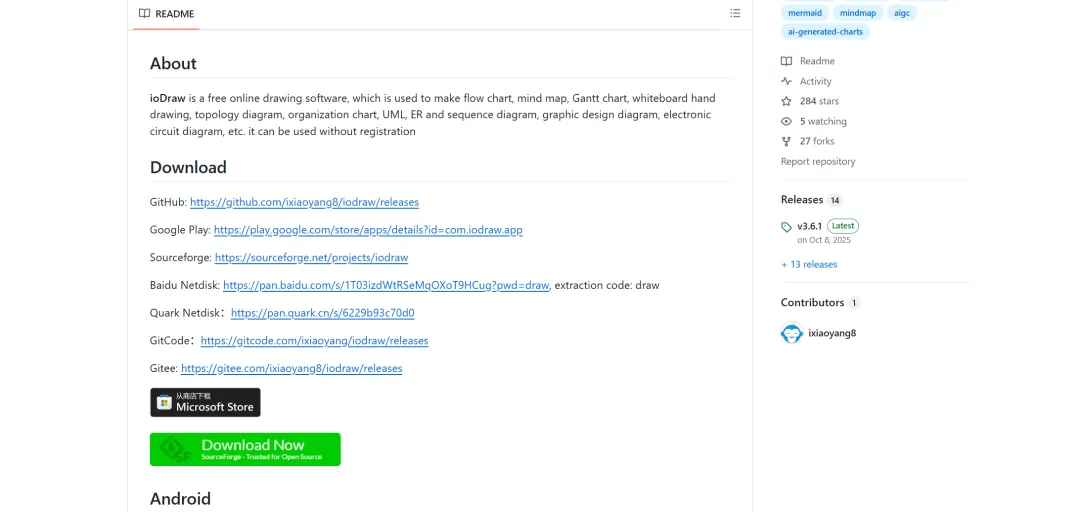The image size is (1080, 512).
Task: Click the watching eye icon
Action: pos(787,121)
